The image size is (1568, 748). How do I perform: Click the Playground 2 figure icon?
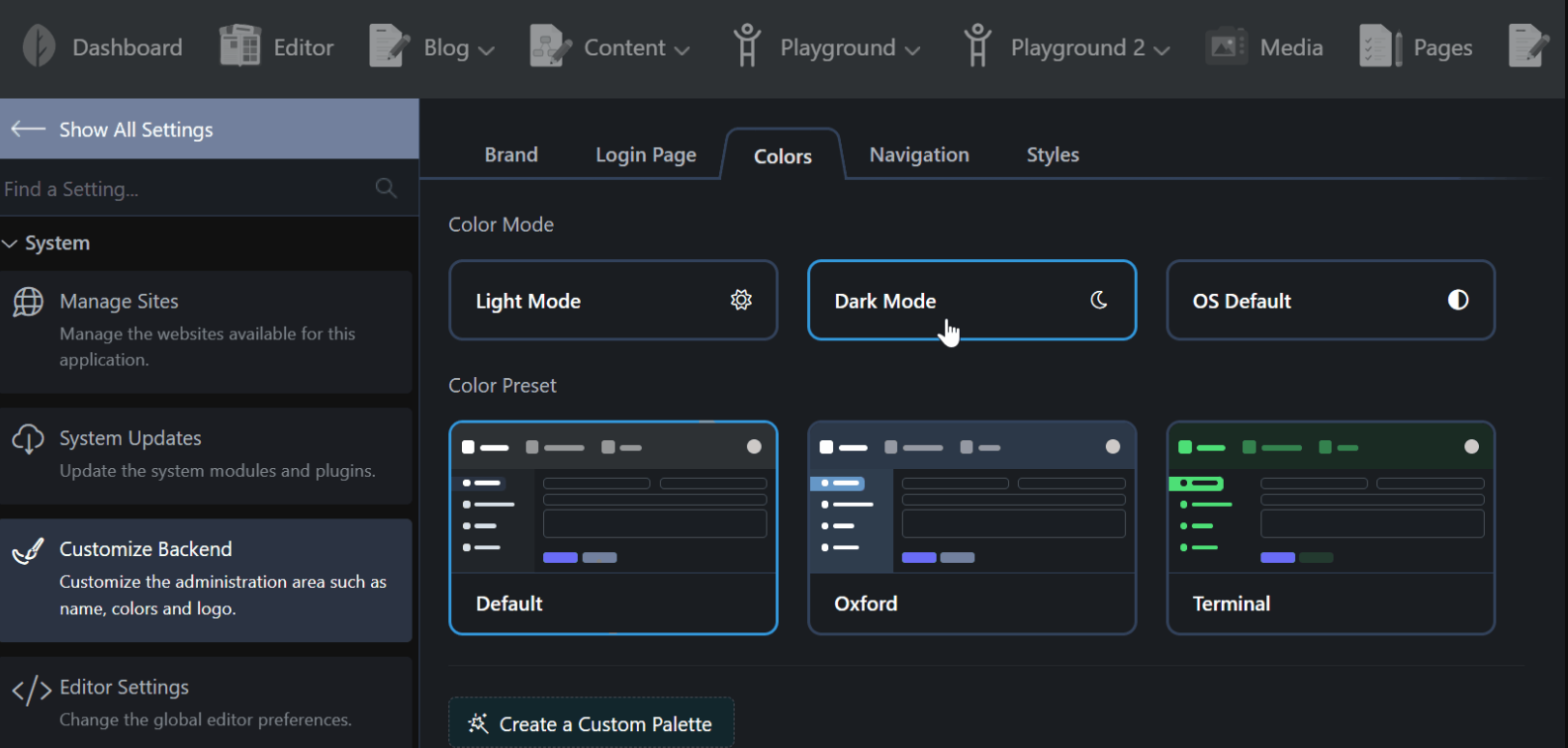point(977,47)
